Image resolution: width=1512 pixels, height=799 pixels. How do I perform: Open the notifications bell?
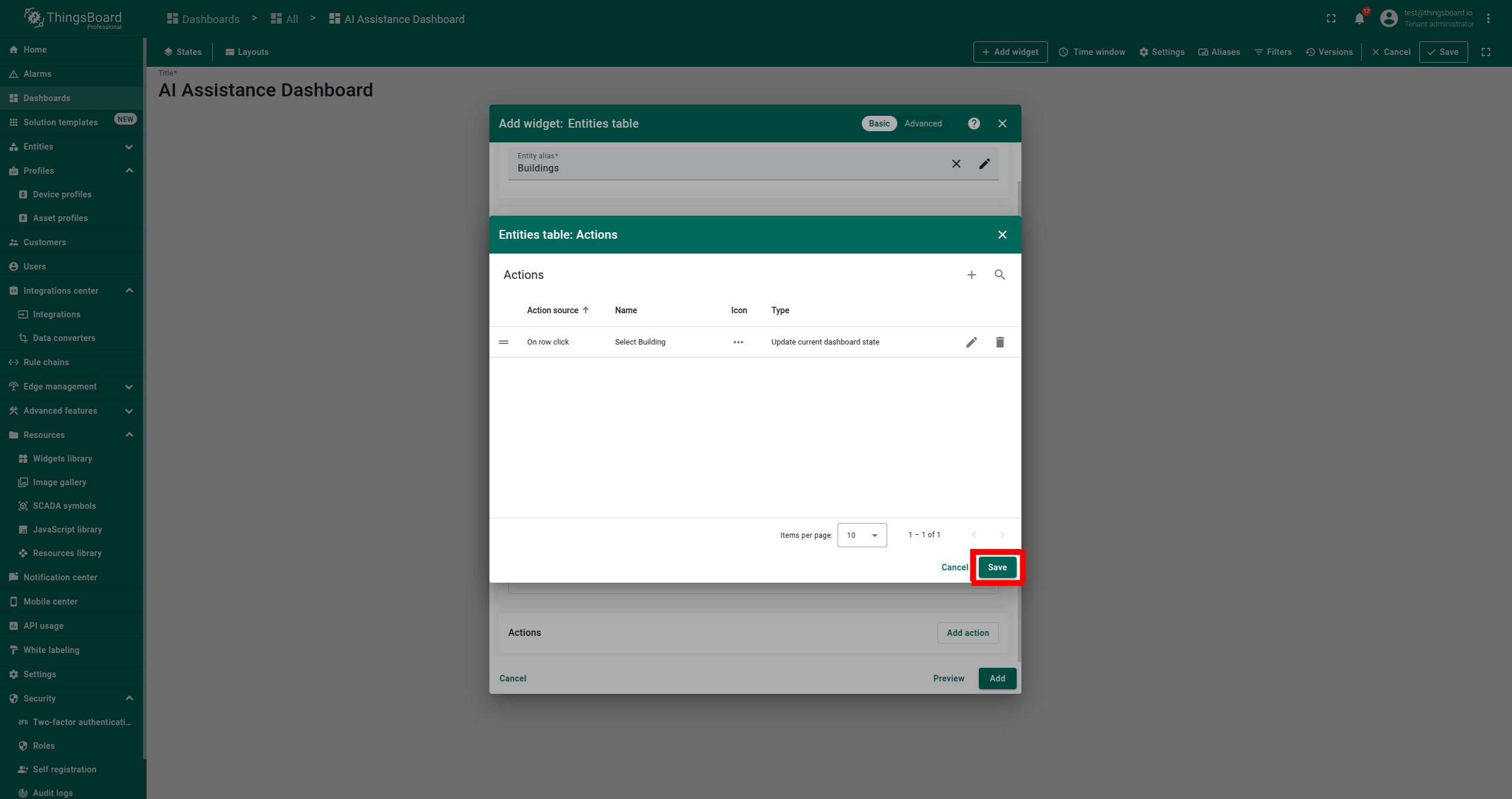tap(1359, 19)
